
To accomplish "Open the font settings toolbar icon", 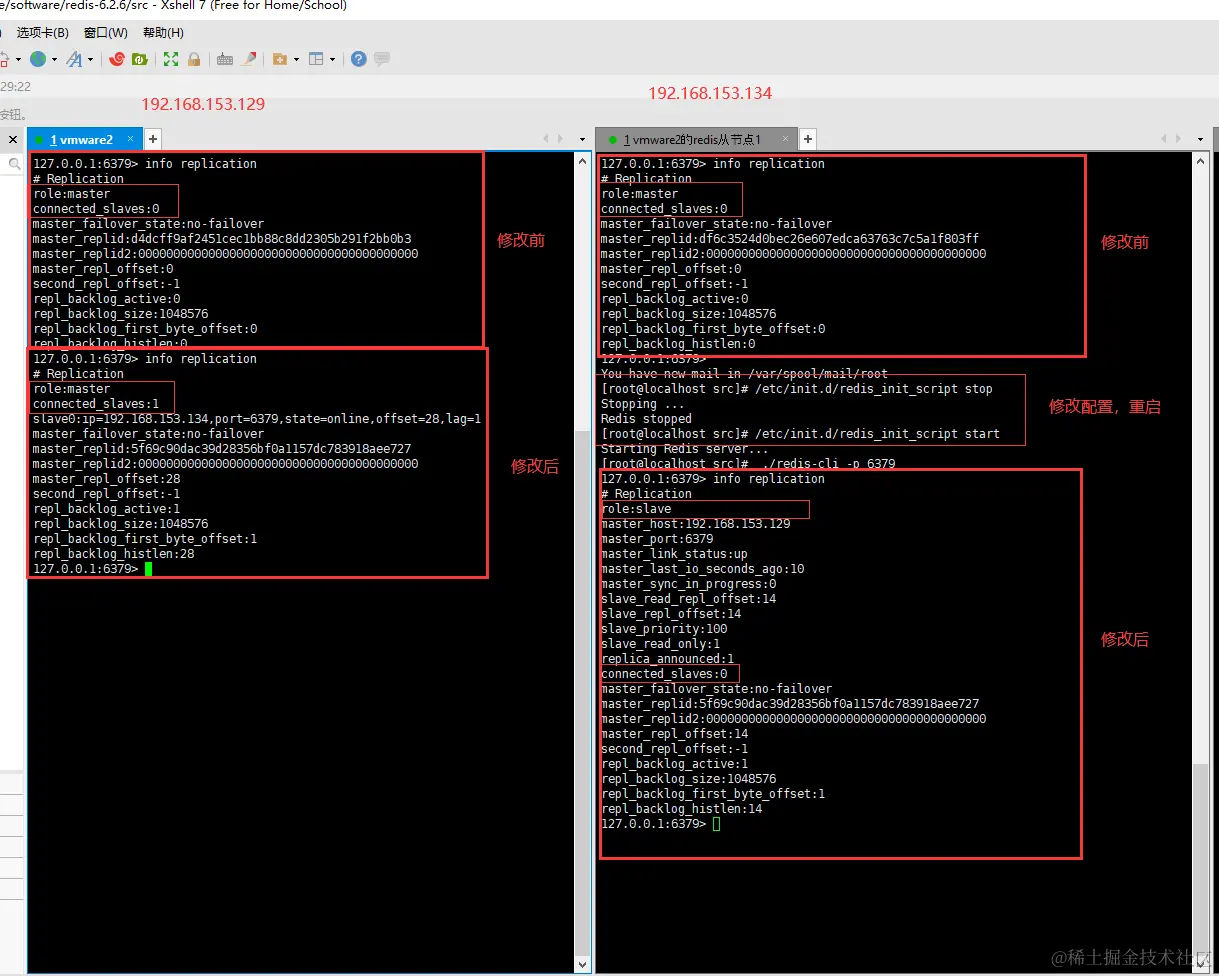I will point(74,59).
